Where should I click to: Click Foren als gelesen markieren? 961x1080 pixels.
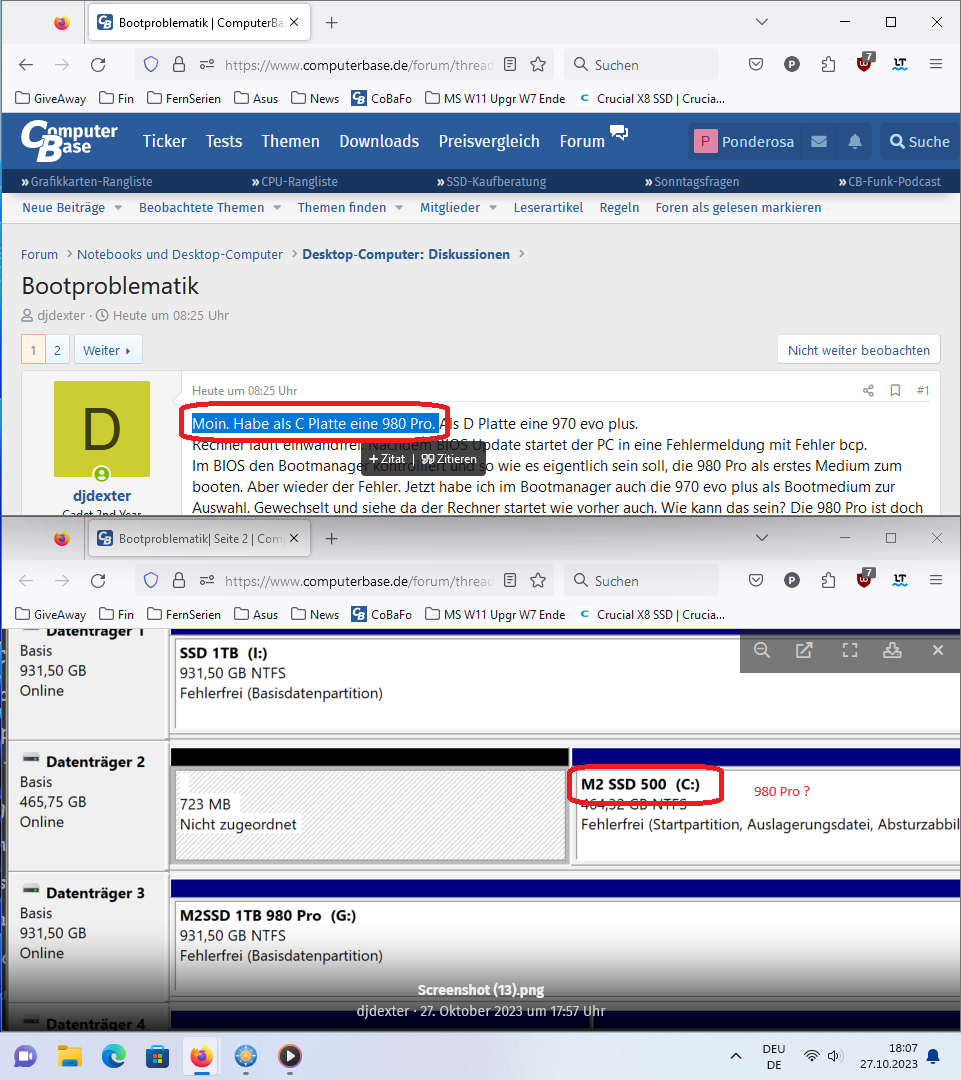pos(738,208)
